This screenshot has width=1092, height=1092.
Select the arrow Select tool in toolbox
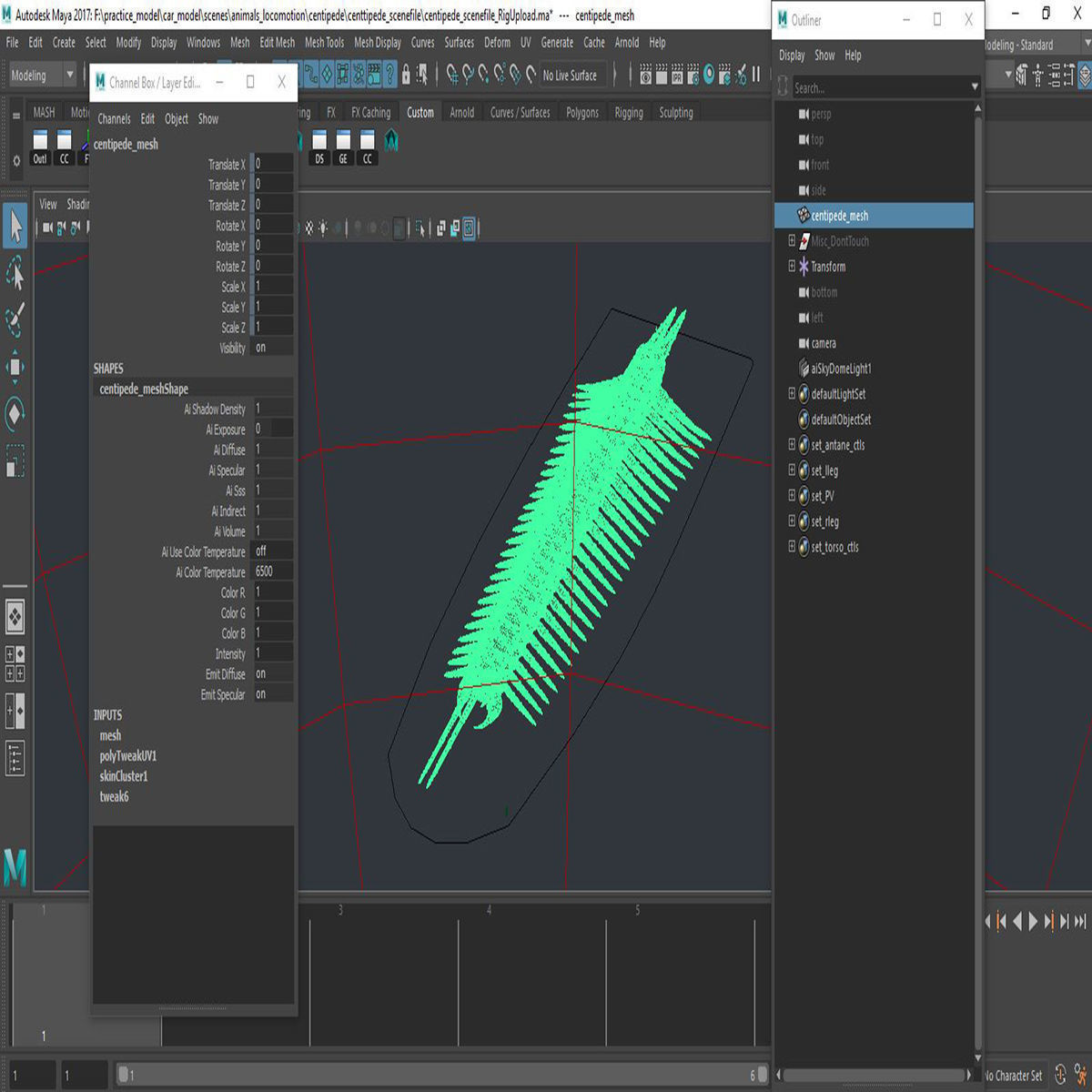pos(15,226)
